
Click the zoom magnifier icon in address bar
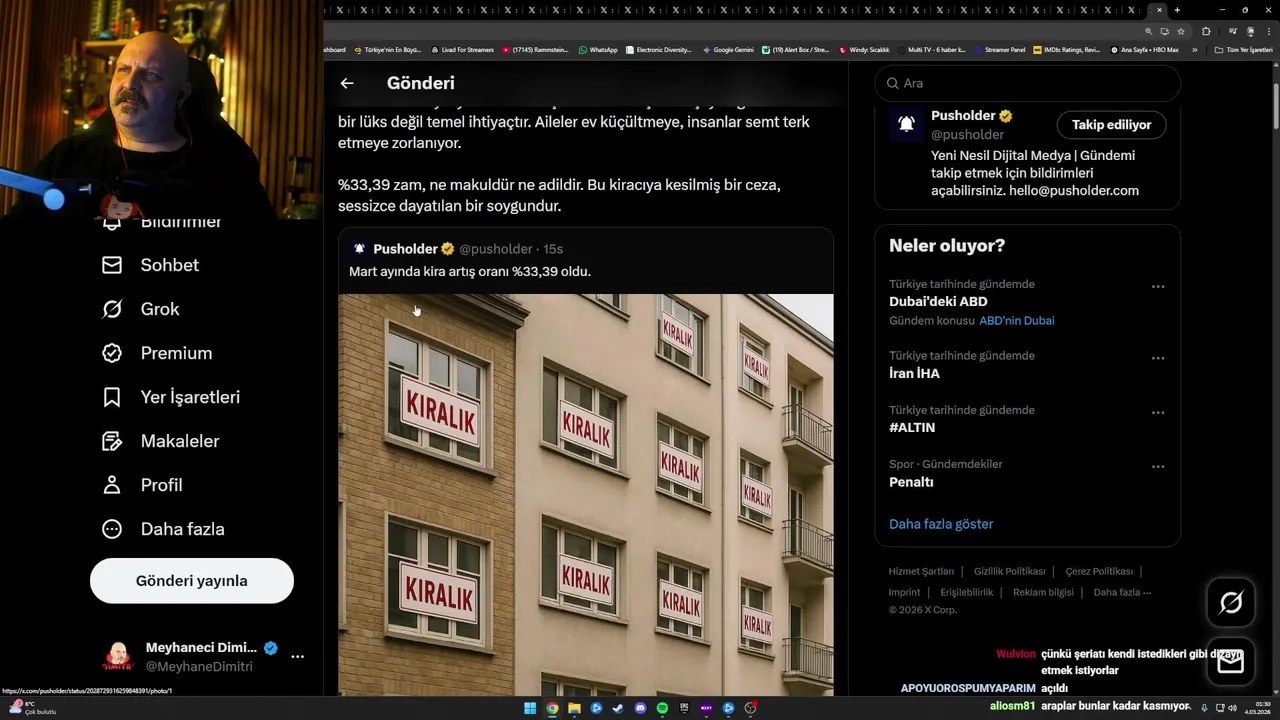point(1149,31)
